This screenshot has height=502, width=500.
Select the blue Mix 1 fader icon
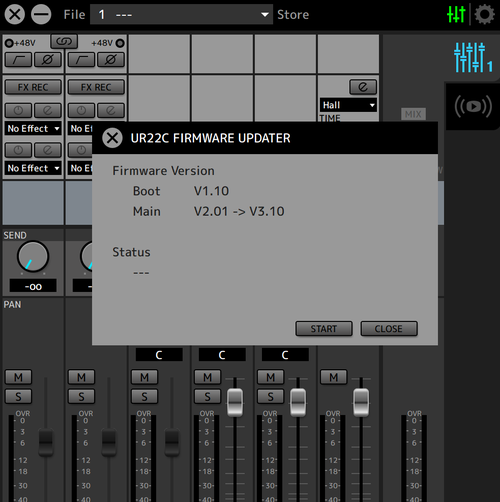pos(473,58)
